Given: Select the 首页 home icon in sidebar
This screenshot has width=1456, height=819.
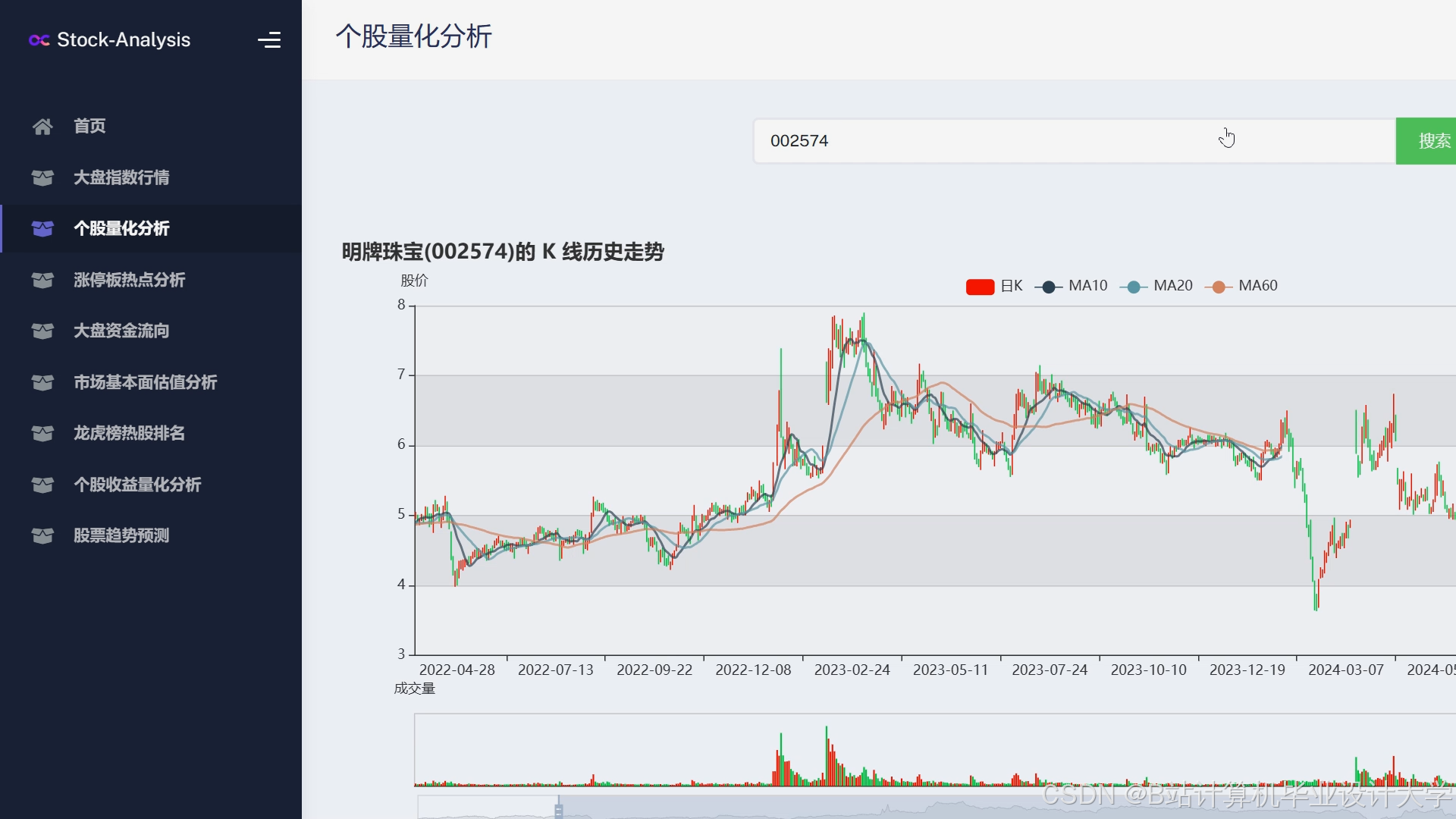Looking at the screenshot, I should point(42,126).
